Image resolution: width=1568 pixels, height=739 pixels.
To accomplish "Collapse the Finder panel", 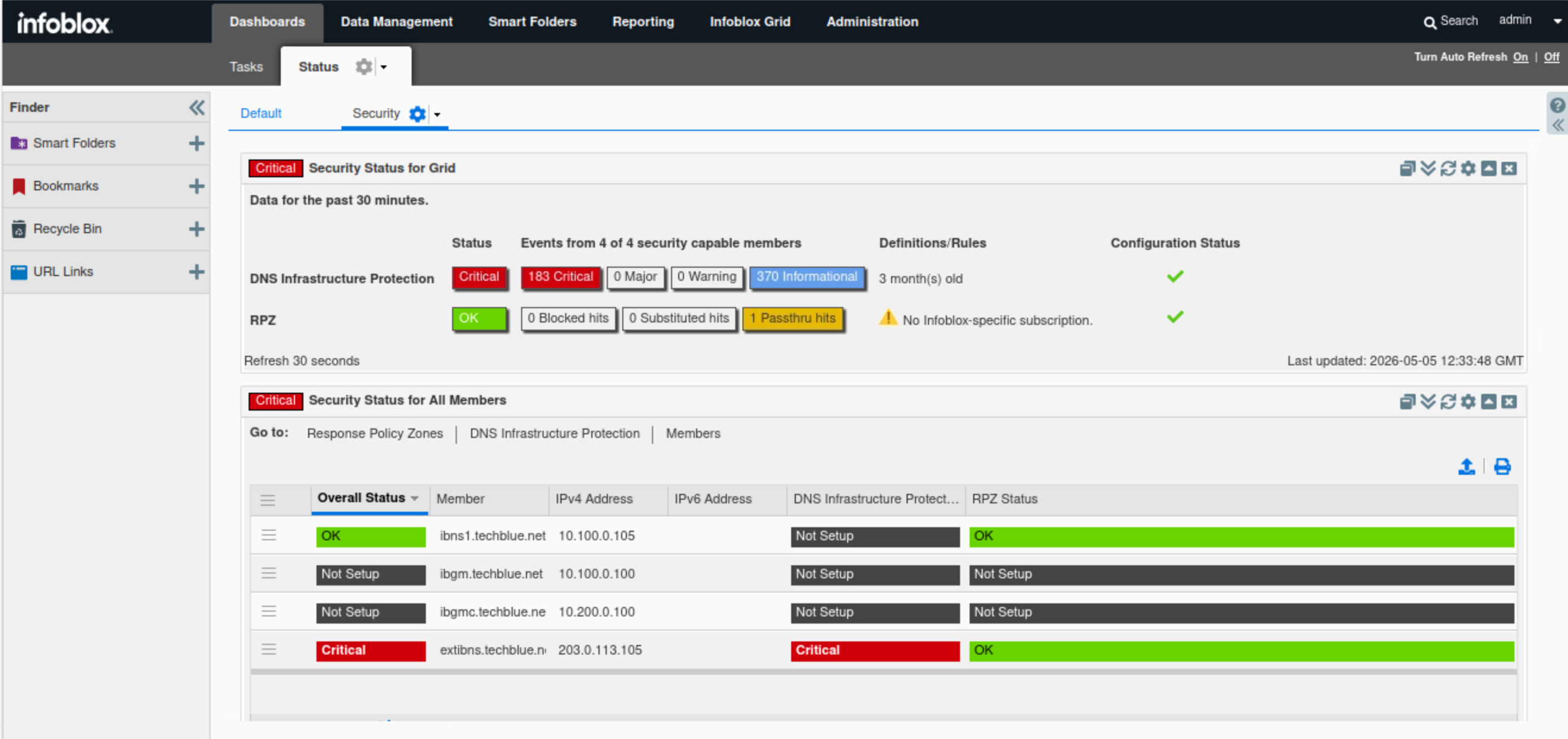I will pos(197,108).
